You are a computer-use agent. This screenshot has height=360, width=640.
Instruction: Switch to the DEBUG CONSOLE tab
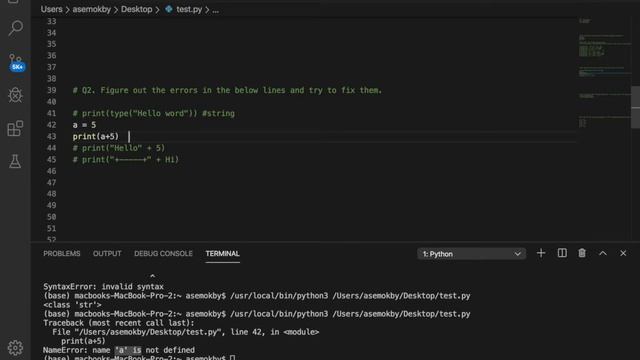[163, 254]
